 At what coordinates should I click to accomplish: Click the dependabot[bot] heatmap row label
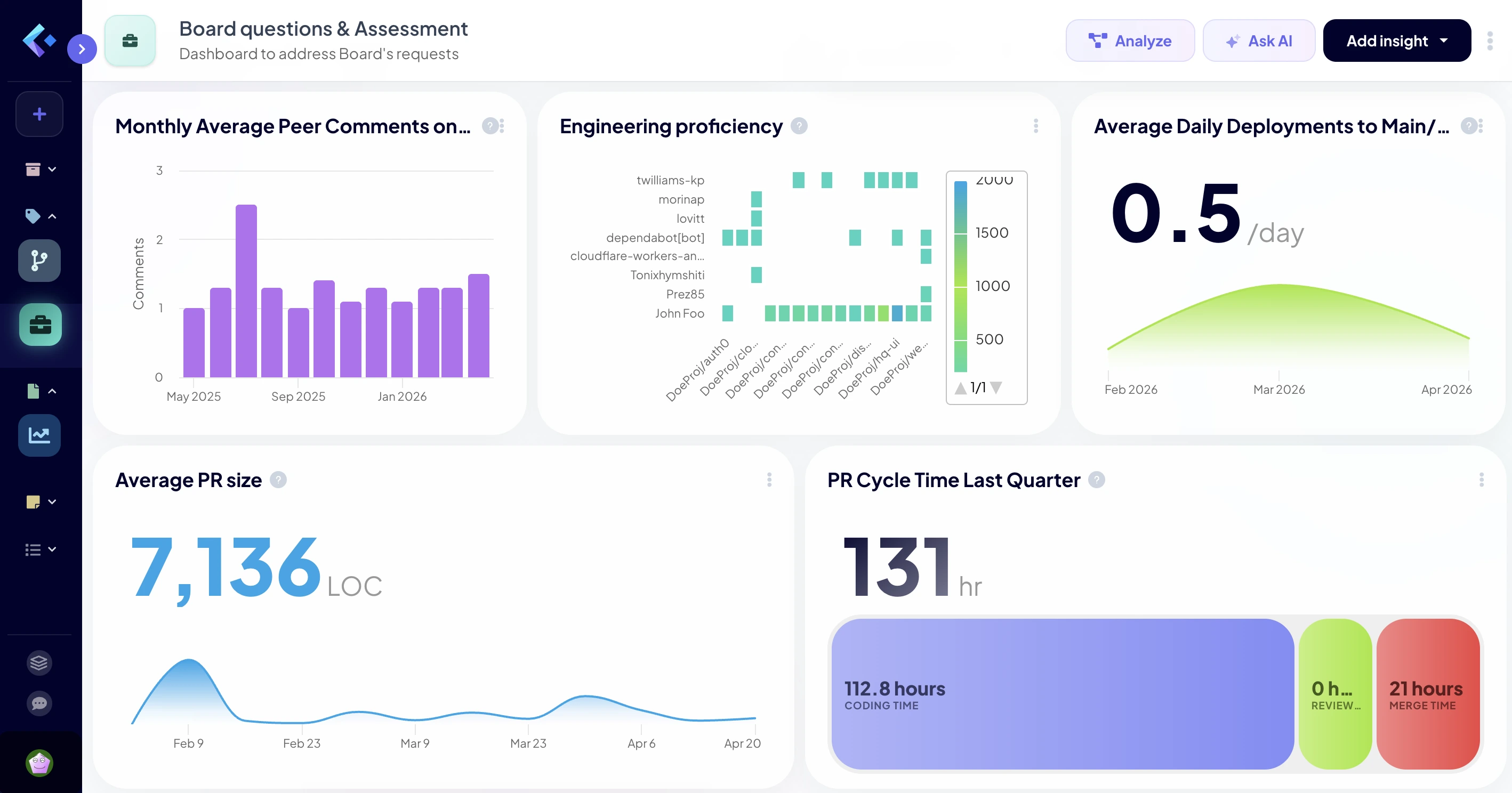point(655,238)
